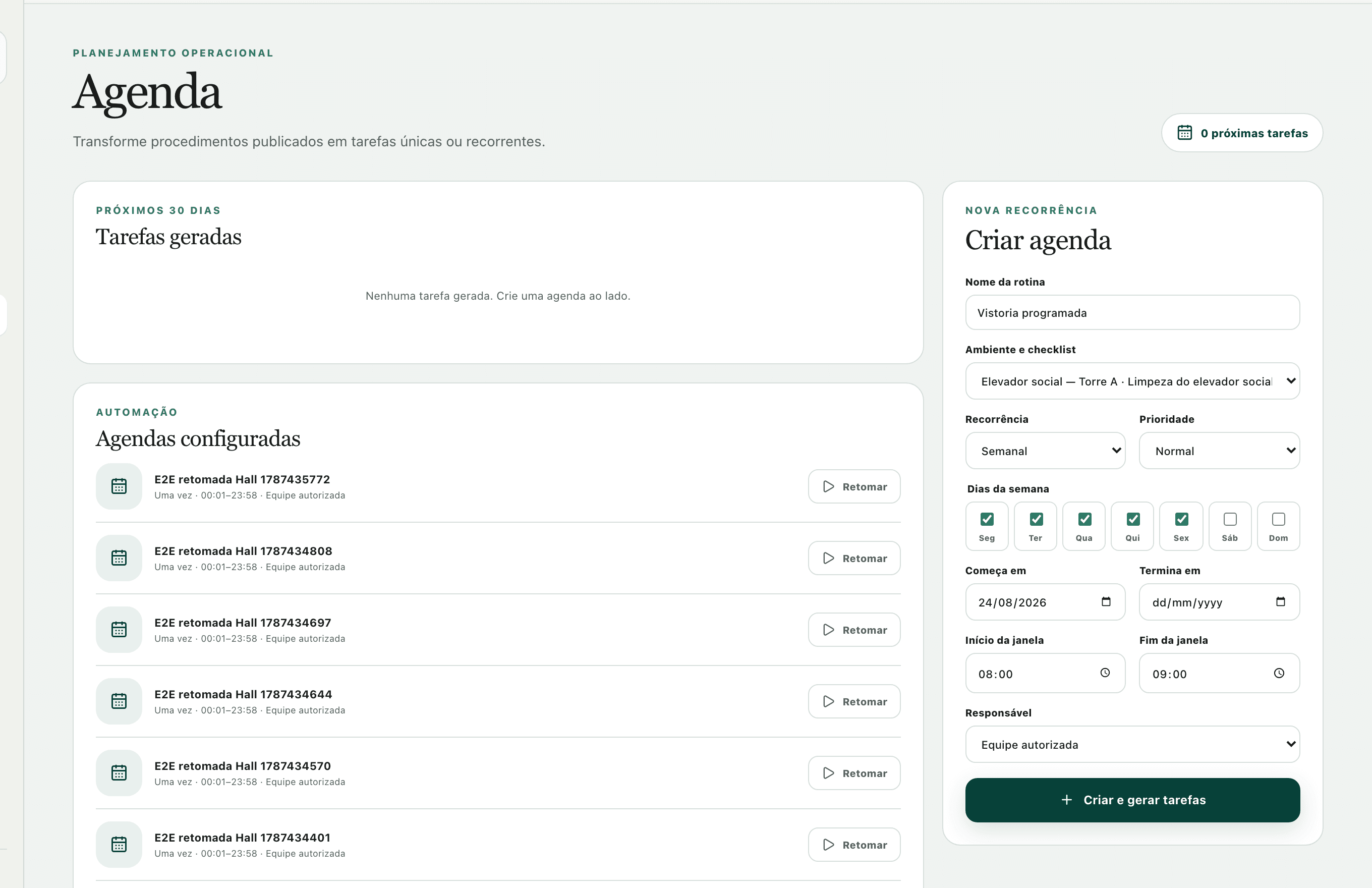This screenshot has height=888, width=1372.
Task: Click Fim da janela time field 09:00
Action: [x=1219, y=673]
